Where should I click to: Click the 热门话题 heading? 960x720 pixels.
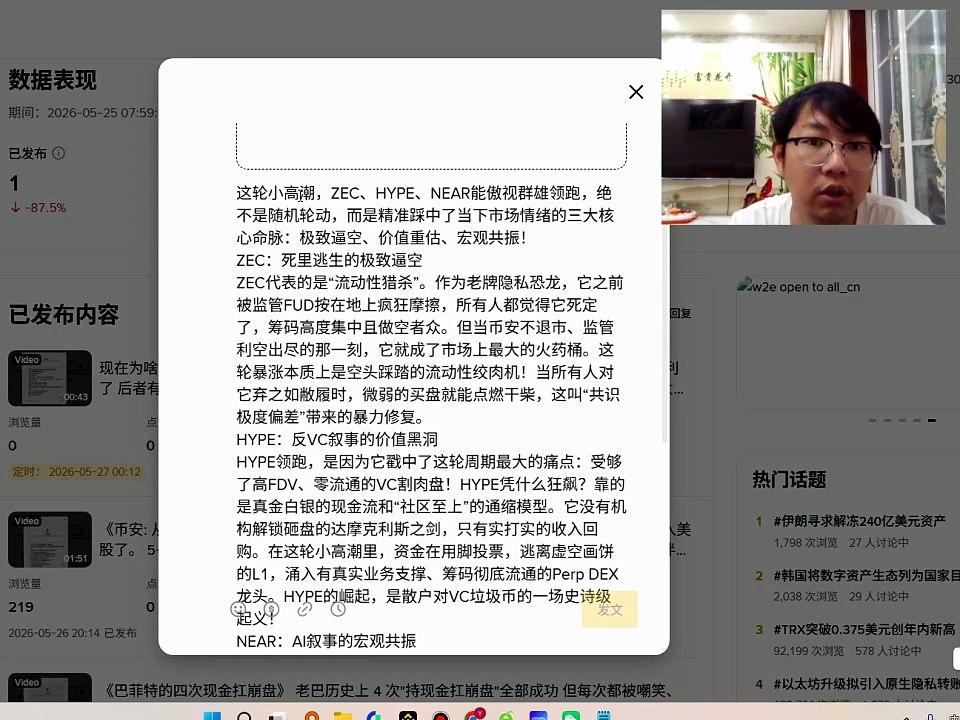pyautogui.click(x=789, y=479)
